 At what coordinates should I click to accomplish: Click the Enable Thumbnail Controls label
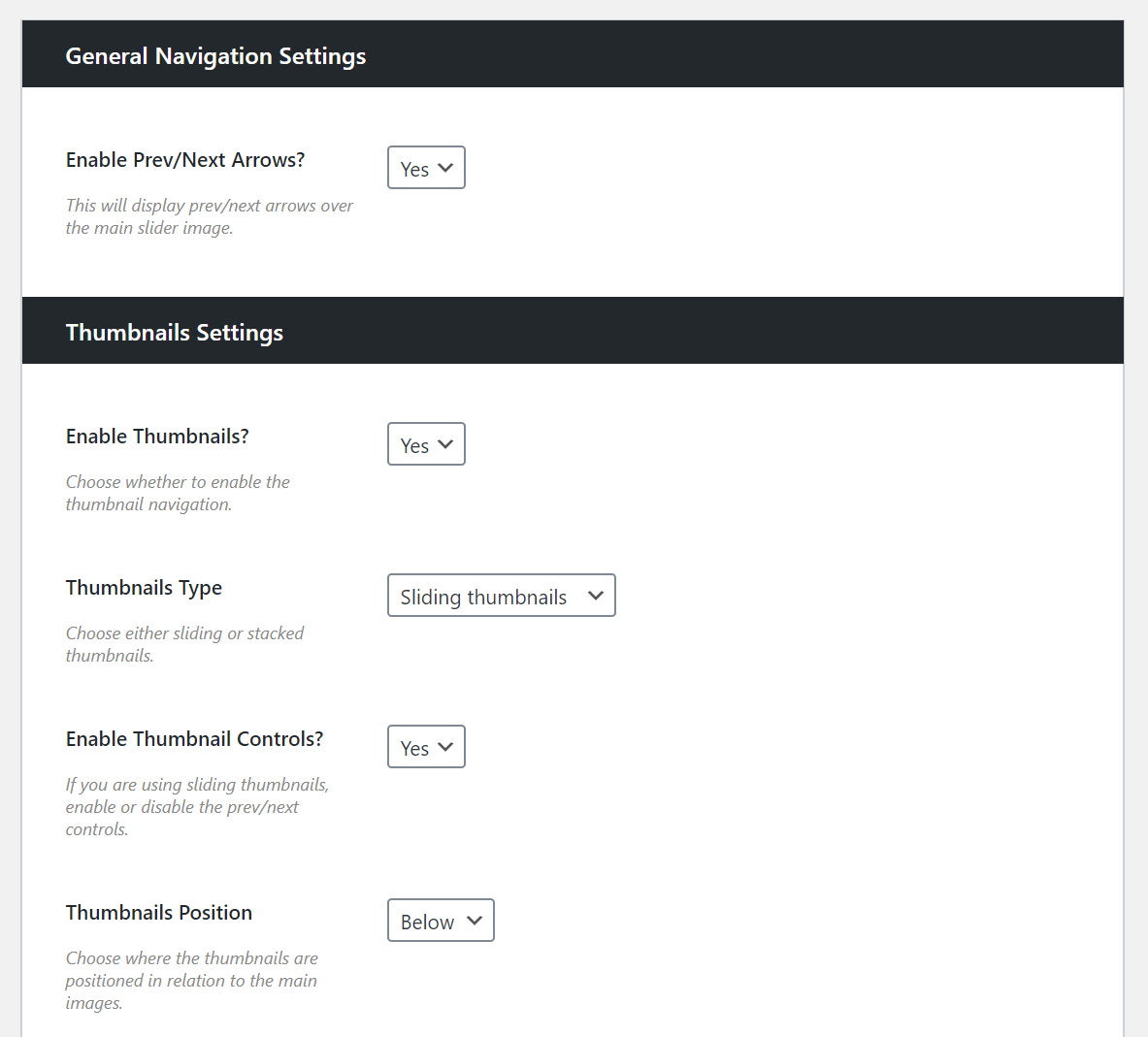(195, 739)
